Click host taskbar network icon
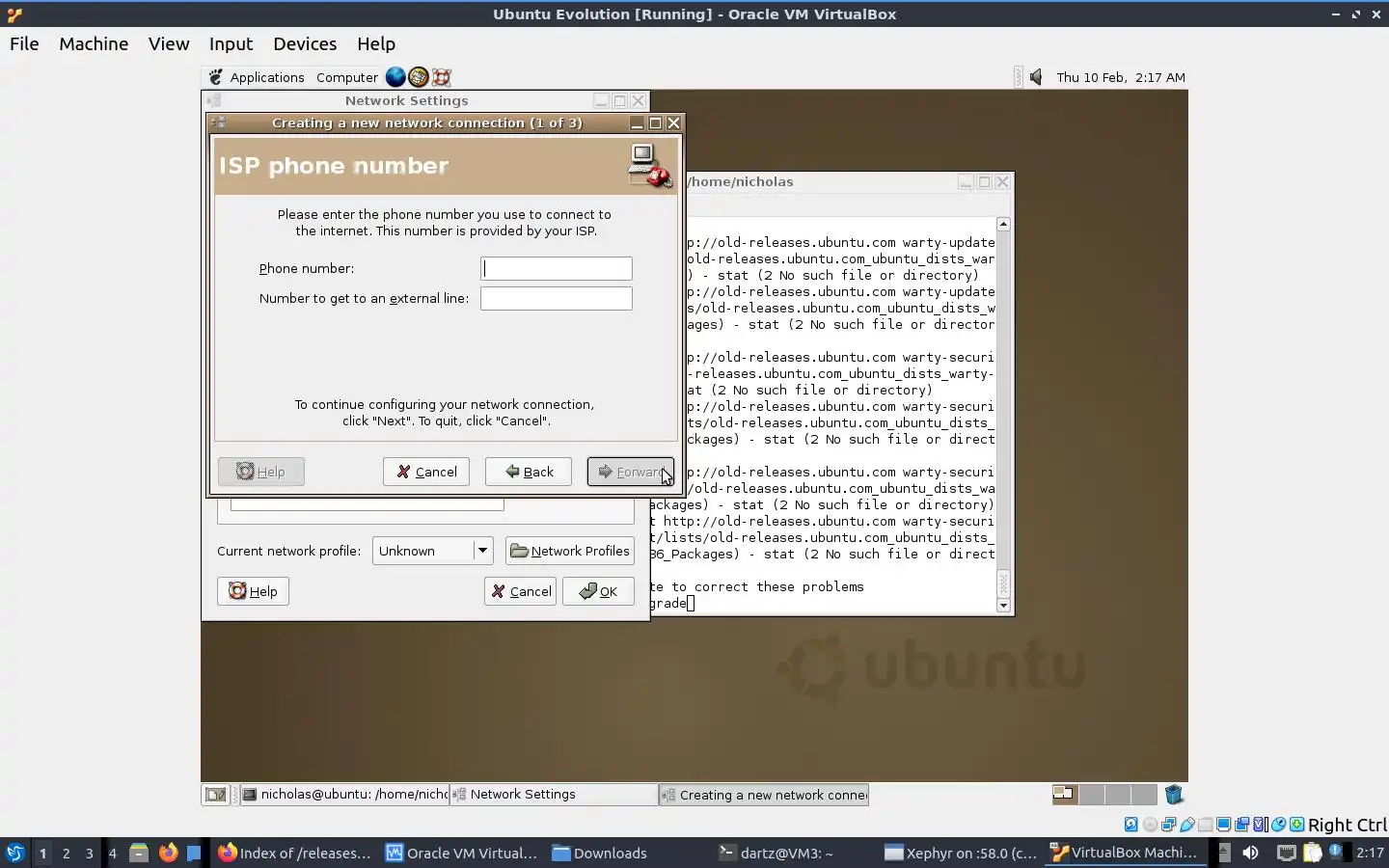This screenshot has height=868, width=1389. pos(1287,853)
